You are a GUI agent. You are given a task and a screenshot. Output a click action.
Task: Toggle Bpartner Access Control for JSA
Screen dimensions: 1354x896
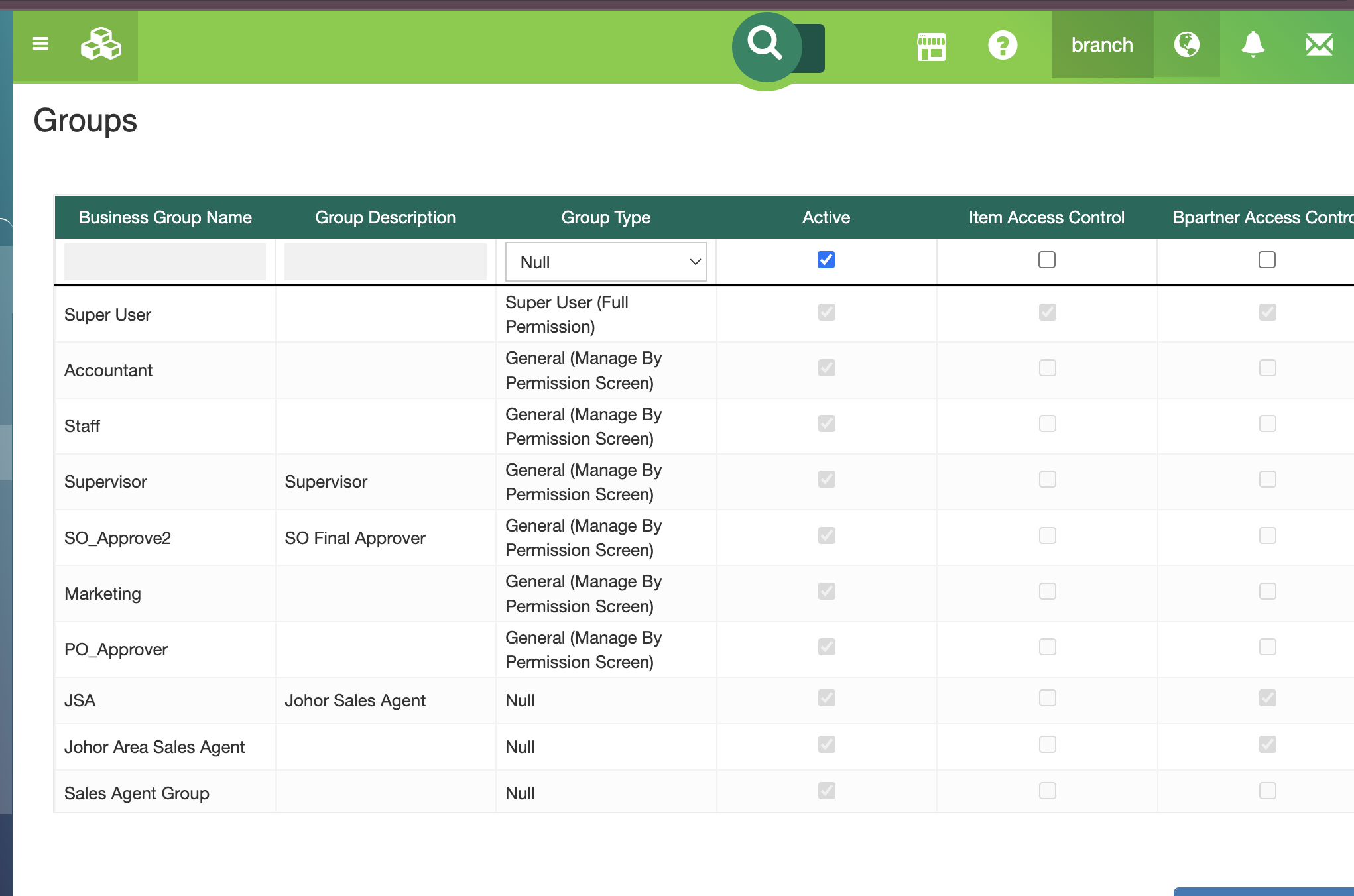coord(1267,698)
